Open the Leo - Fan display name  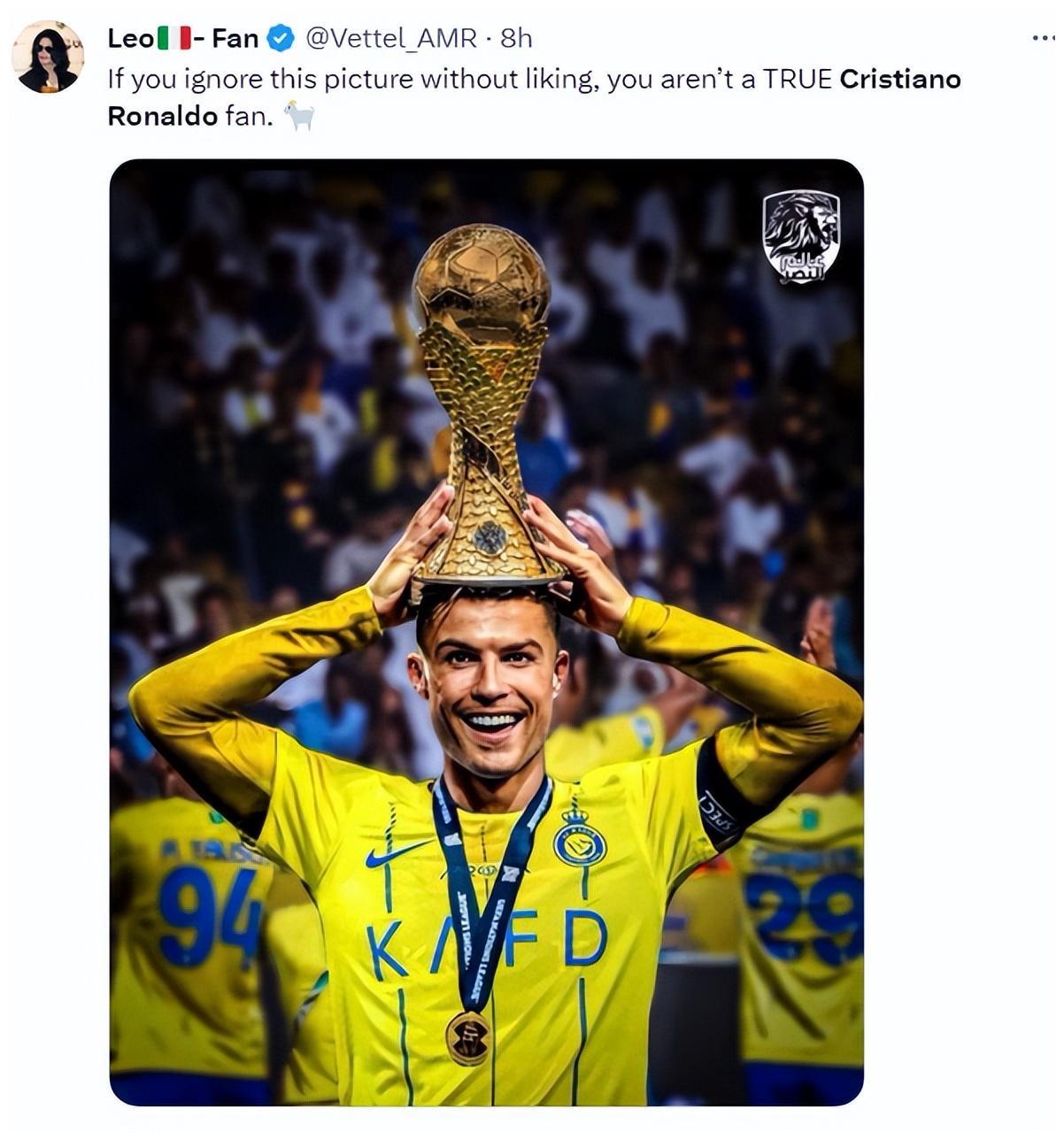pyautogui.click(x=182, y=39)
